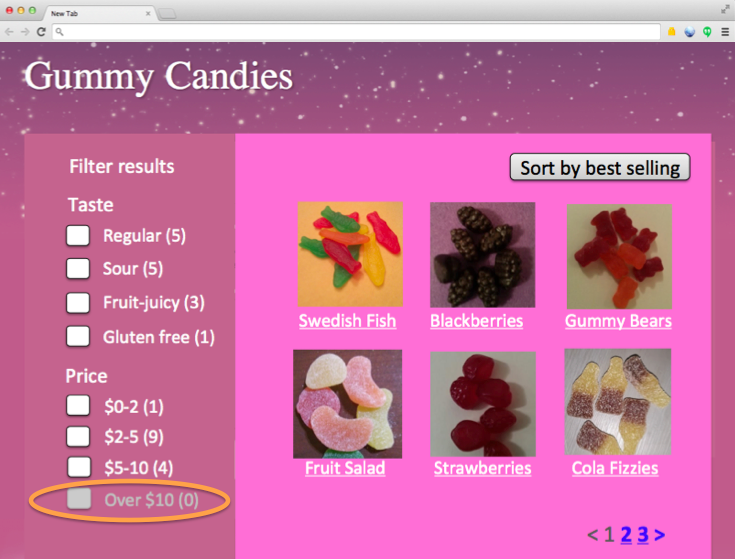The height and width of the screenshot is (559, 735).
Task: Select the $2-5 (9) price checkbox
Action: point(78,437)
